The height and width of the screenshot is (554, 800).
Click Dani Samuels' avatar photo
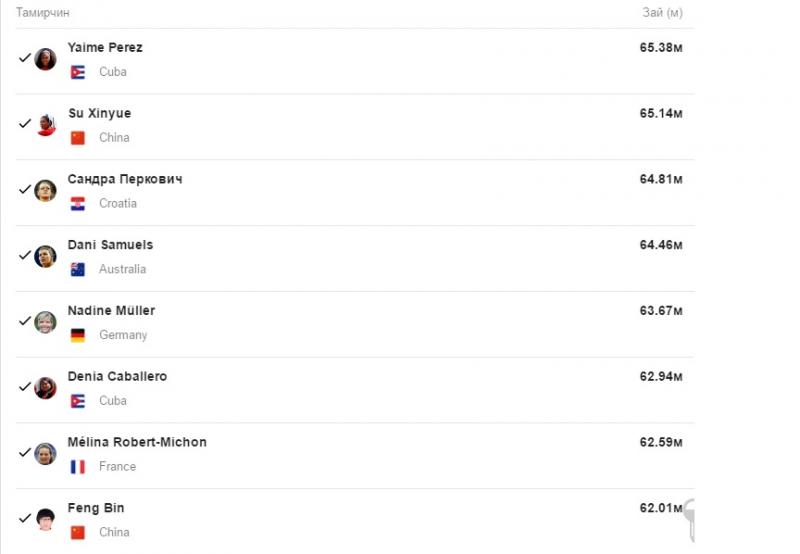pos(45,256)
